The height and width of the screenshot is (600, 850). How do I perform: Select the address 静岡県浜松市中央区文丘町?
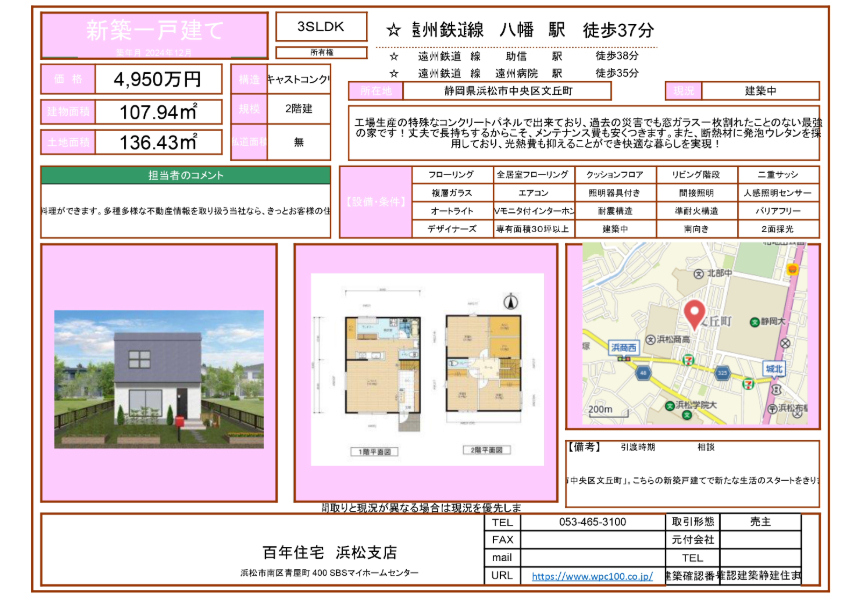click(x=508, y=91)
